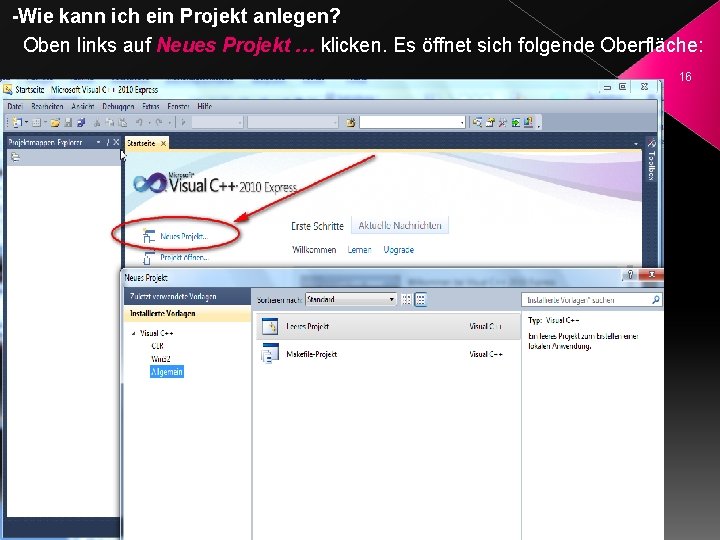Screen dimensions: 720x540
Task: Close the Startseite tab
Action: (x=163, y=143)
